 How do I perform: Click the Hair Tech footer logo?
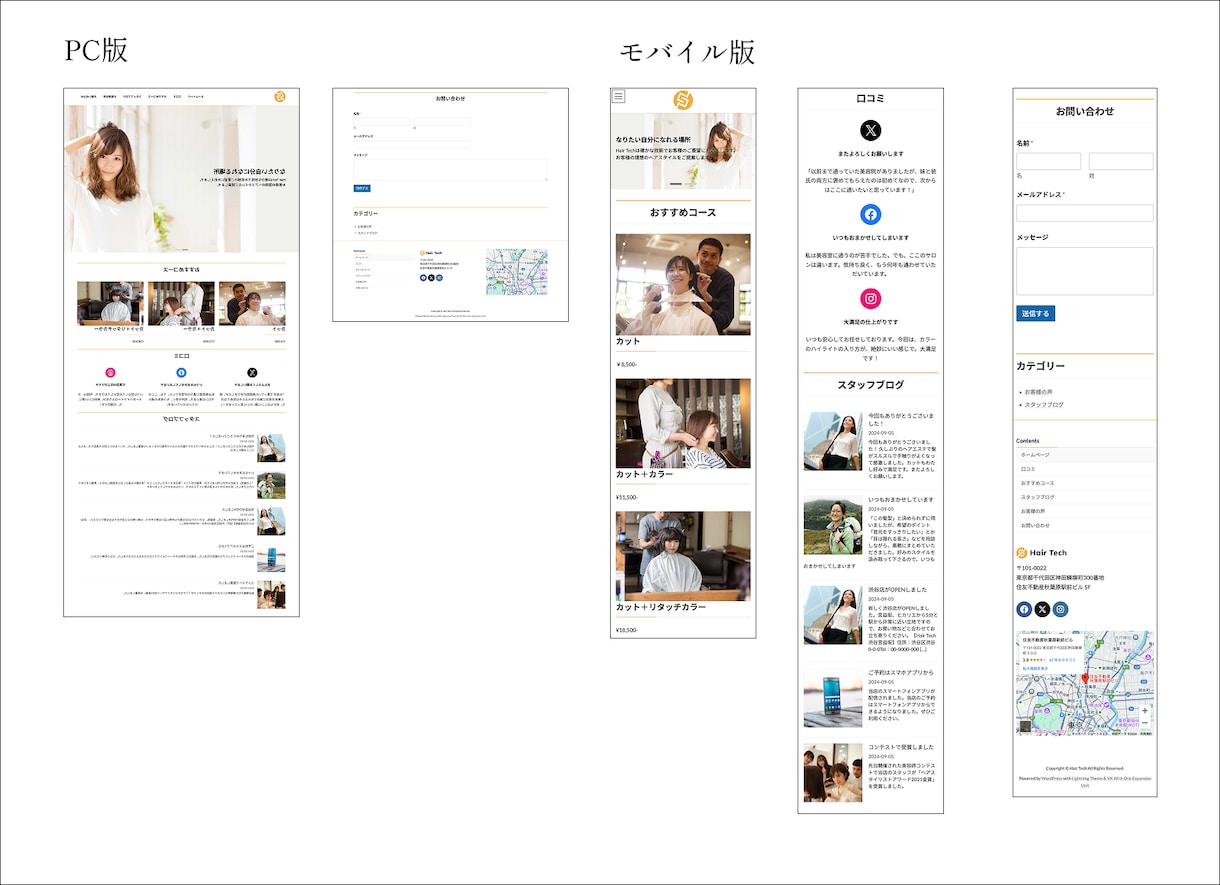pos(1041,553)
